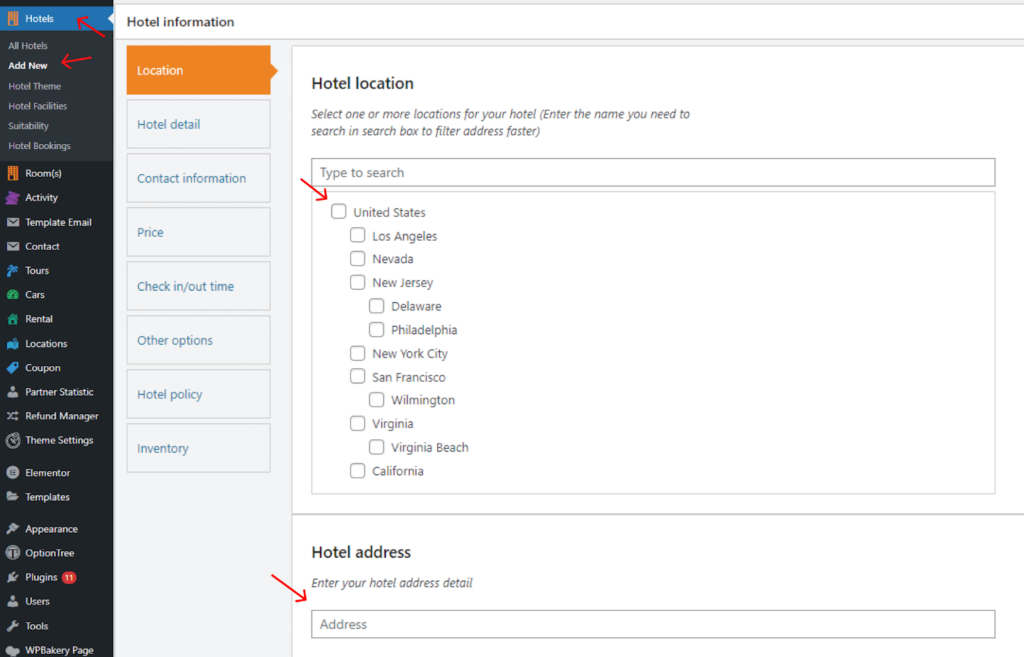Open Hotel Bookings
The width and height of the screenshot is (1024, 657).
(x=39, y=146)
